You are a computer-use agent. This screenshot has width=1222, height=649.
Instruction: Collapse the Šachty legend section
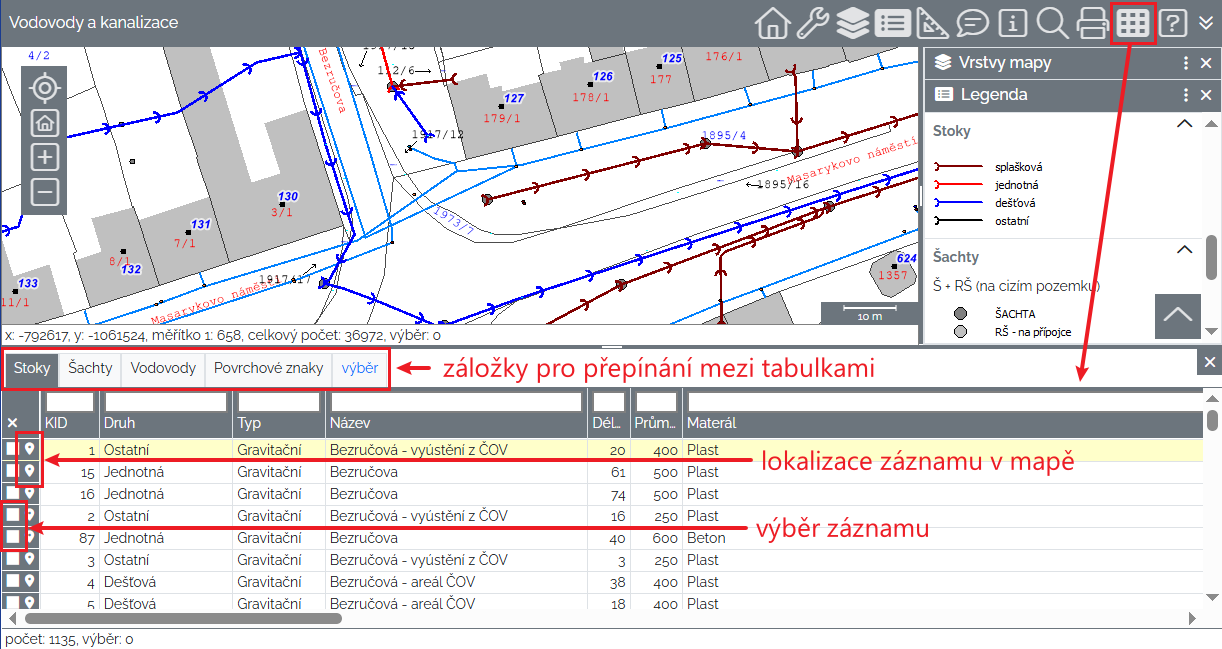pyautogui.click(x=1184, y=250)
